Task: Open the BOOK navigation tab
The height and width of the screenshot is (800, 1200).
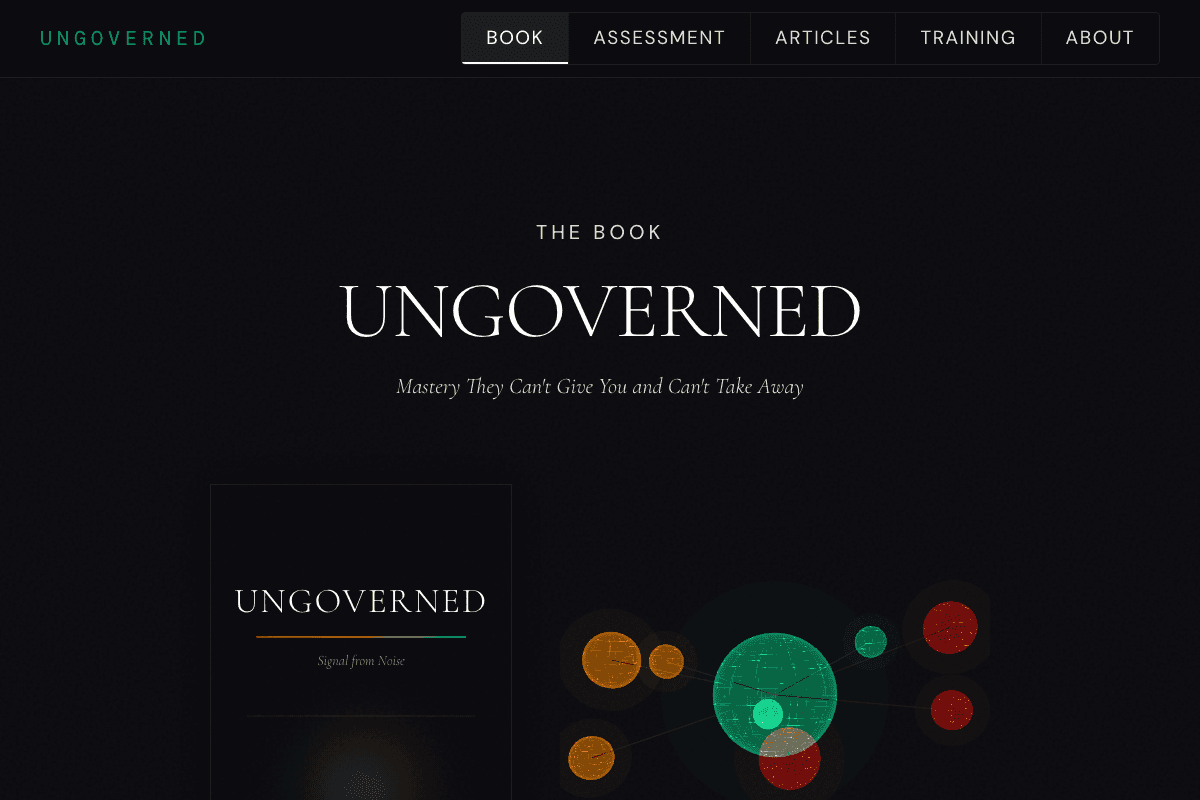Action: click(514, 38)
